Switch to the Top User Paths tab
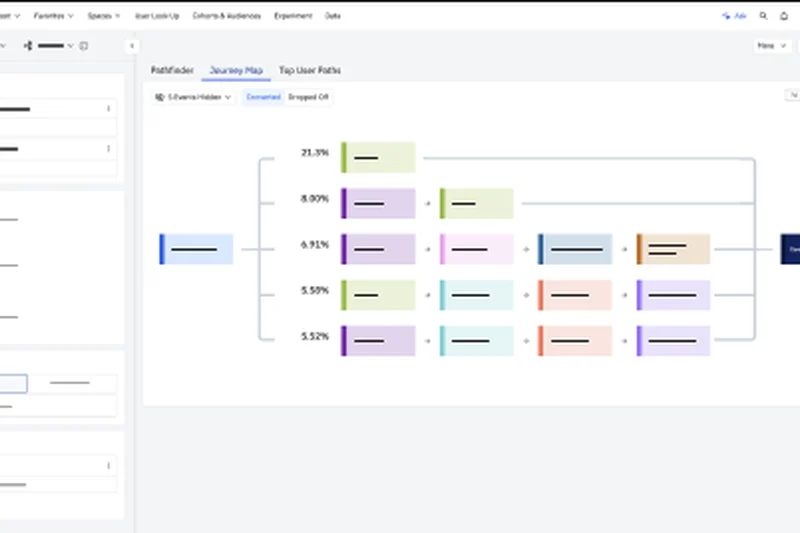 coord(309,71)
